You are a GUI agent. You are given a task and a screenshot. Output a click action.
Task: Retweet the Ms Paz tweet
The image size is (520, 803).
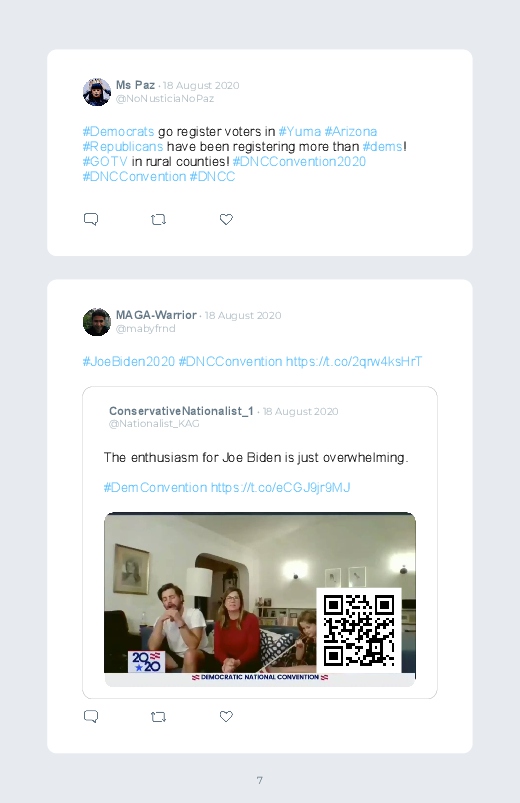158,220
